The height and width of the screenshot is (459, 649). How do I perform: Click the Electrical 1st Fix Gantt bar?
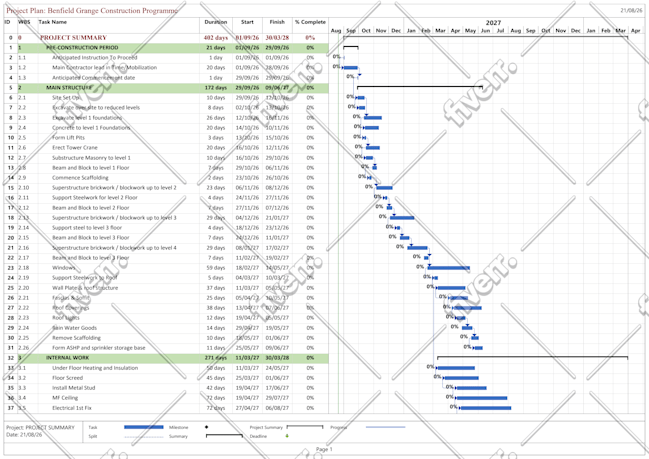(486, 408)
